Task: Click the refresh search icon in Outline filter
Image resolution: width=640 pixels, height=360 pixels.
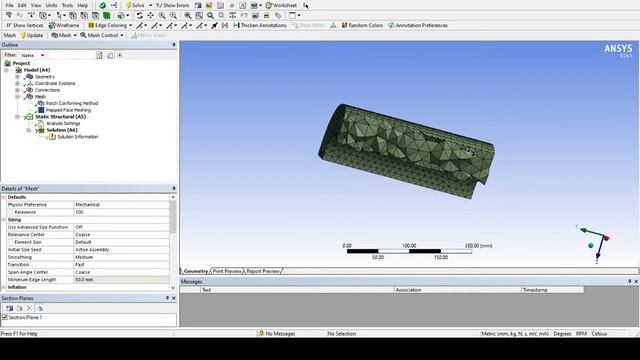Action: [99, 55]
